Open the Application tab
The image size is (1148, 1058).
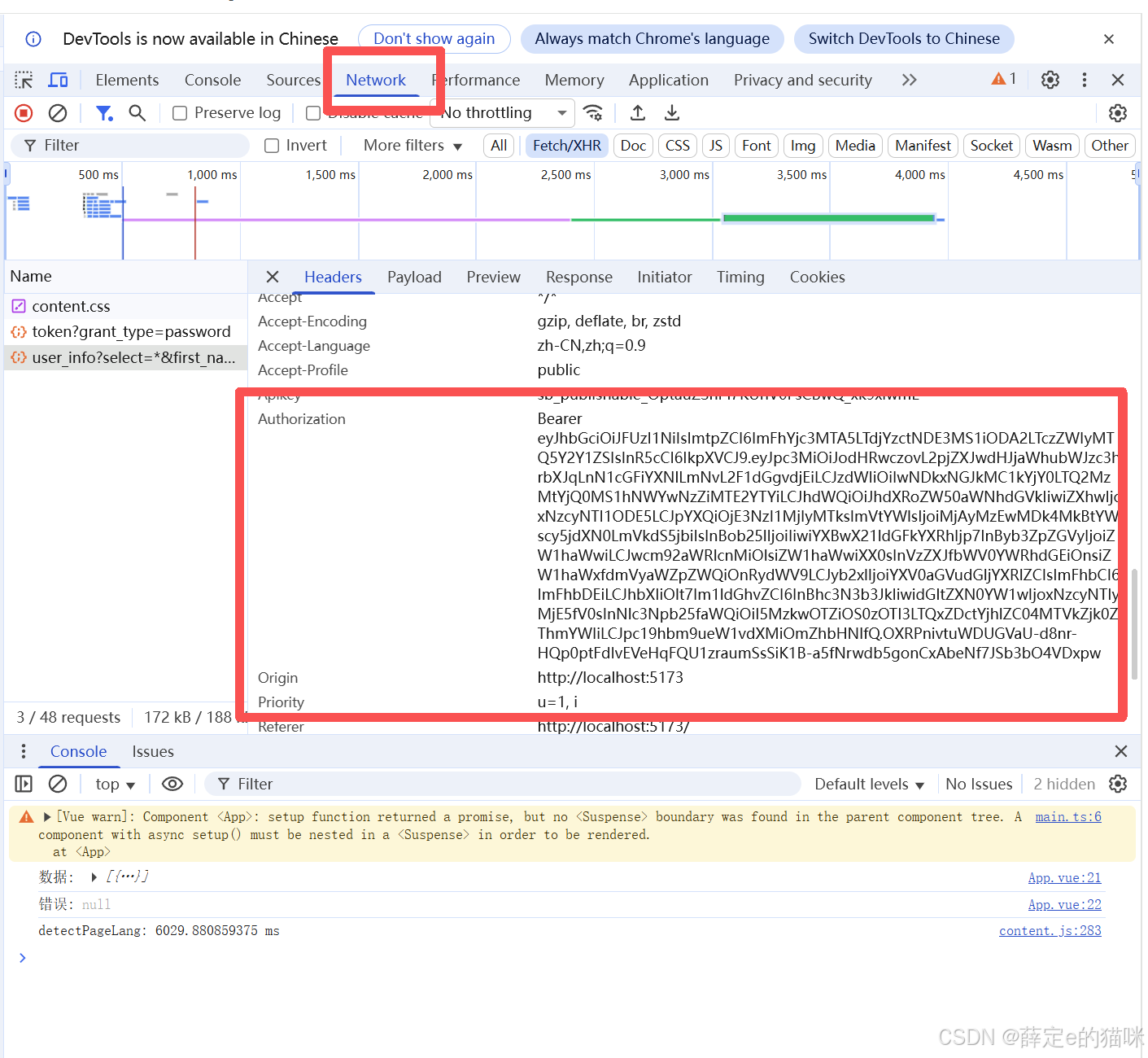(x=669, y=80)
